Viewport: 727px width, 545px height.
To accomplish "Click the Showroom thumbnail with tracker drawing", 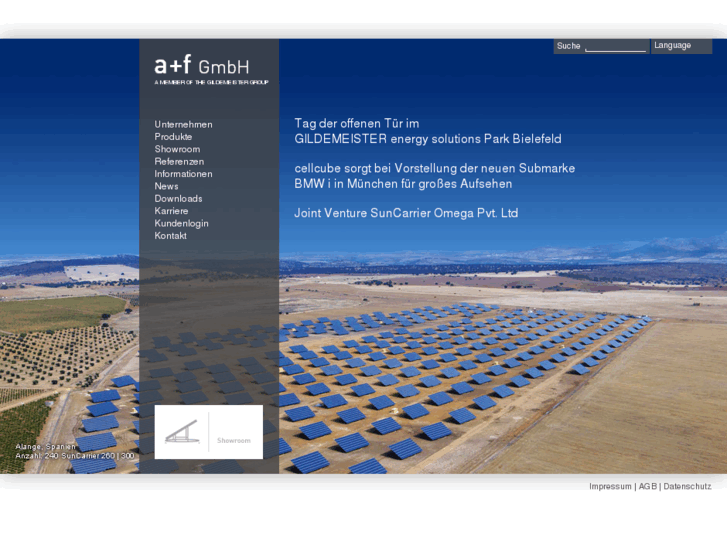I will (x=209, y=432).
